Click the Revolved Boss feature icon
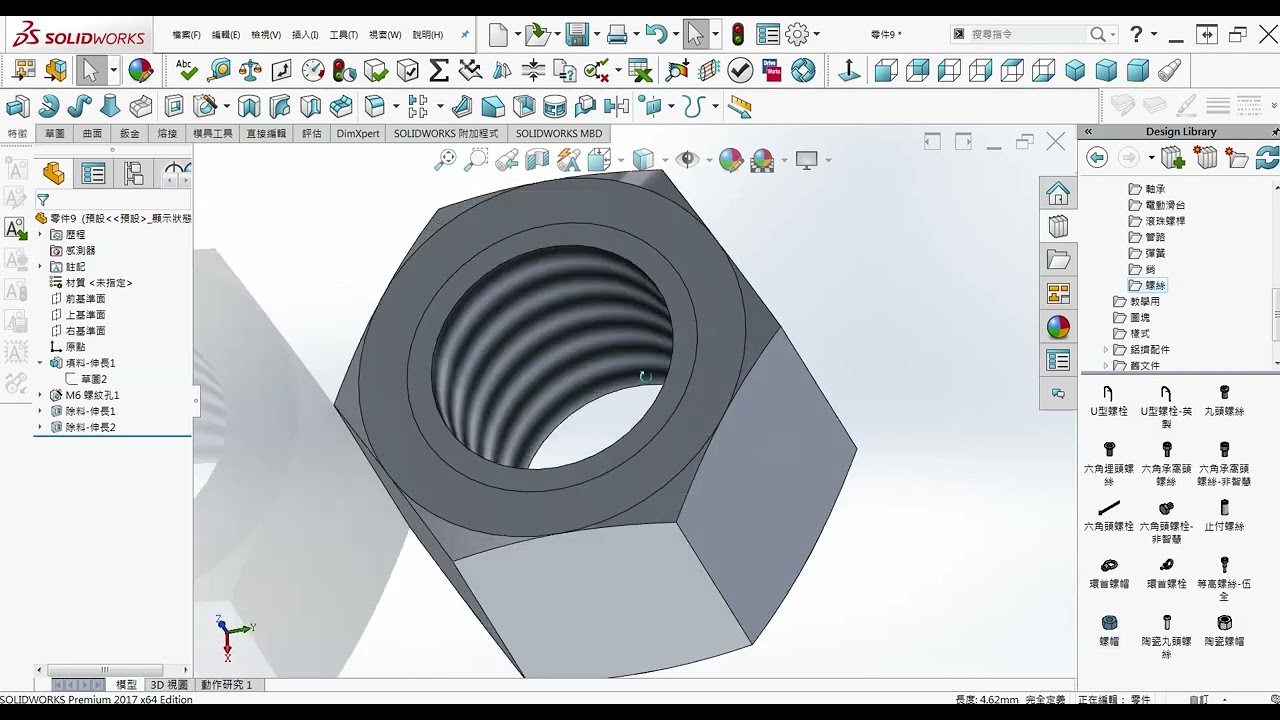Image resolution: width=1280 pixels, height=720 pixels. point(48,105)
